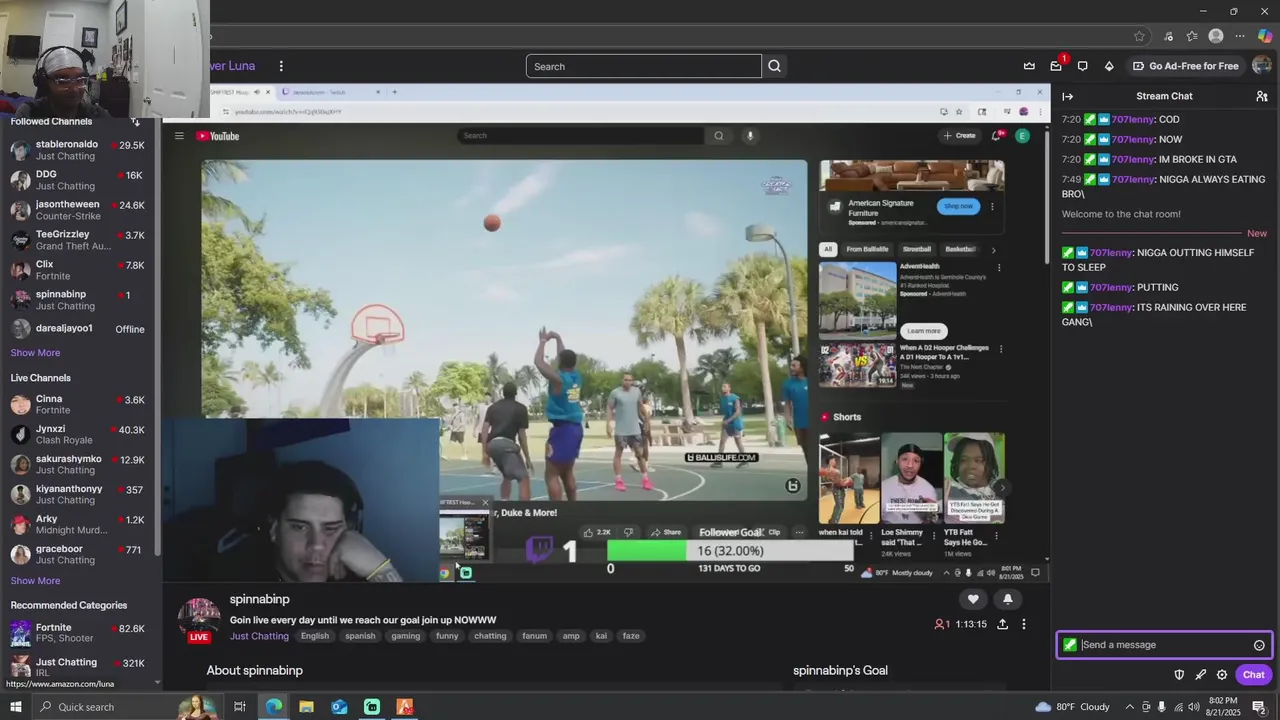The height and width of the screenshot is (720, 1280).
Task: Open the notifications inbox with red badge
Action: [1056, 66]
